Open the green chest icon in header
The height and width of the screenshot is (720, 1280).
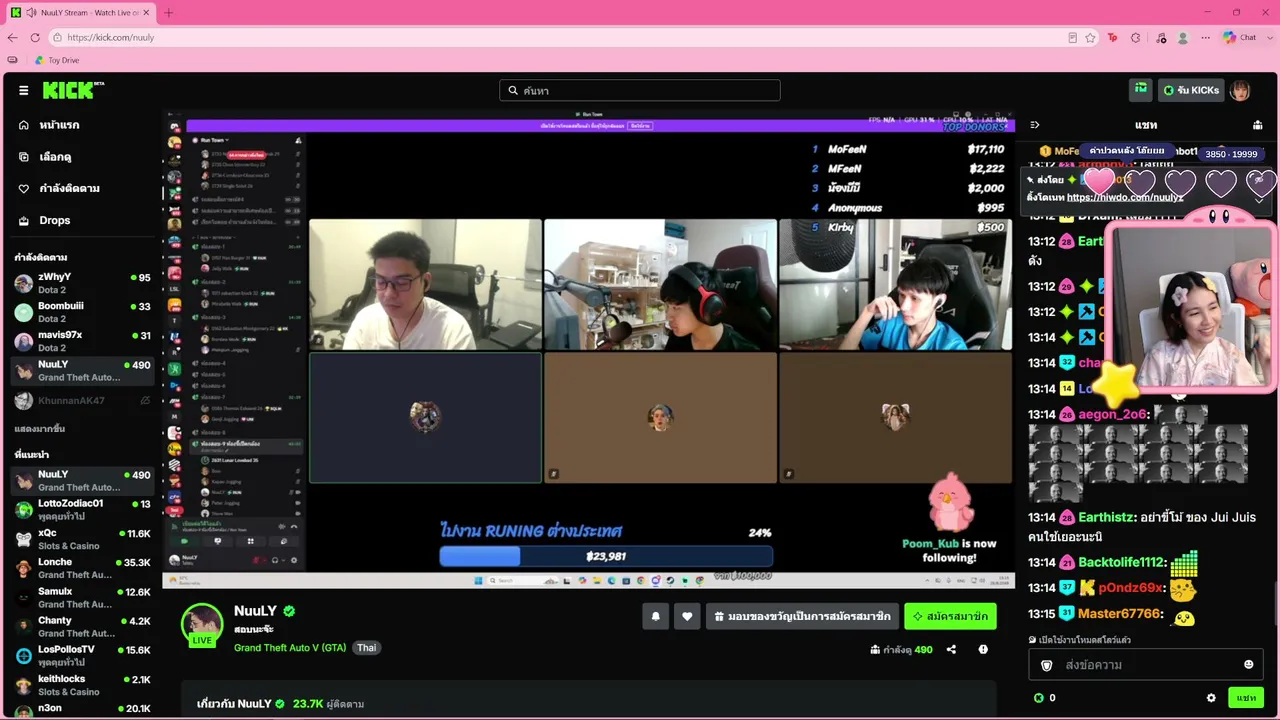tap(1141, 90)
